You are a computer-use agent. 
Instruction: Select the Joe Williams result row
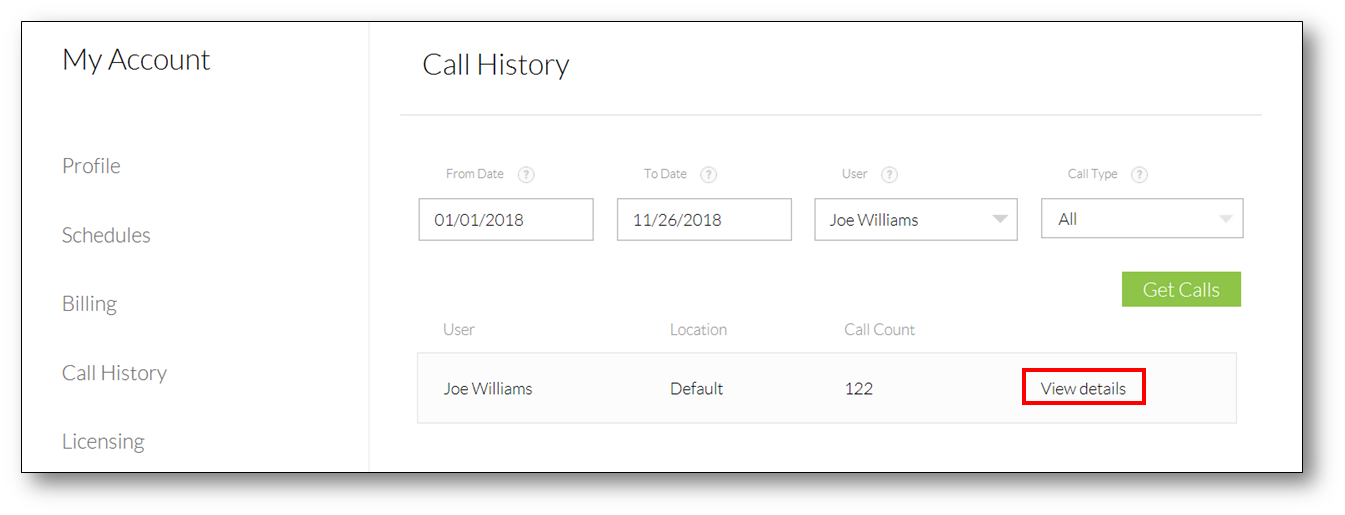coord(827,388)
